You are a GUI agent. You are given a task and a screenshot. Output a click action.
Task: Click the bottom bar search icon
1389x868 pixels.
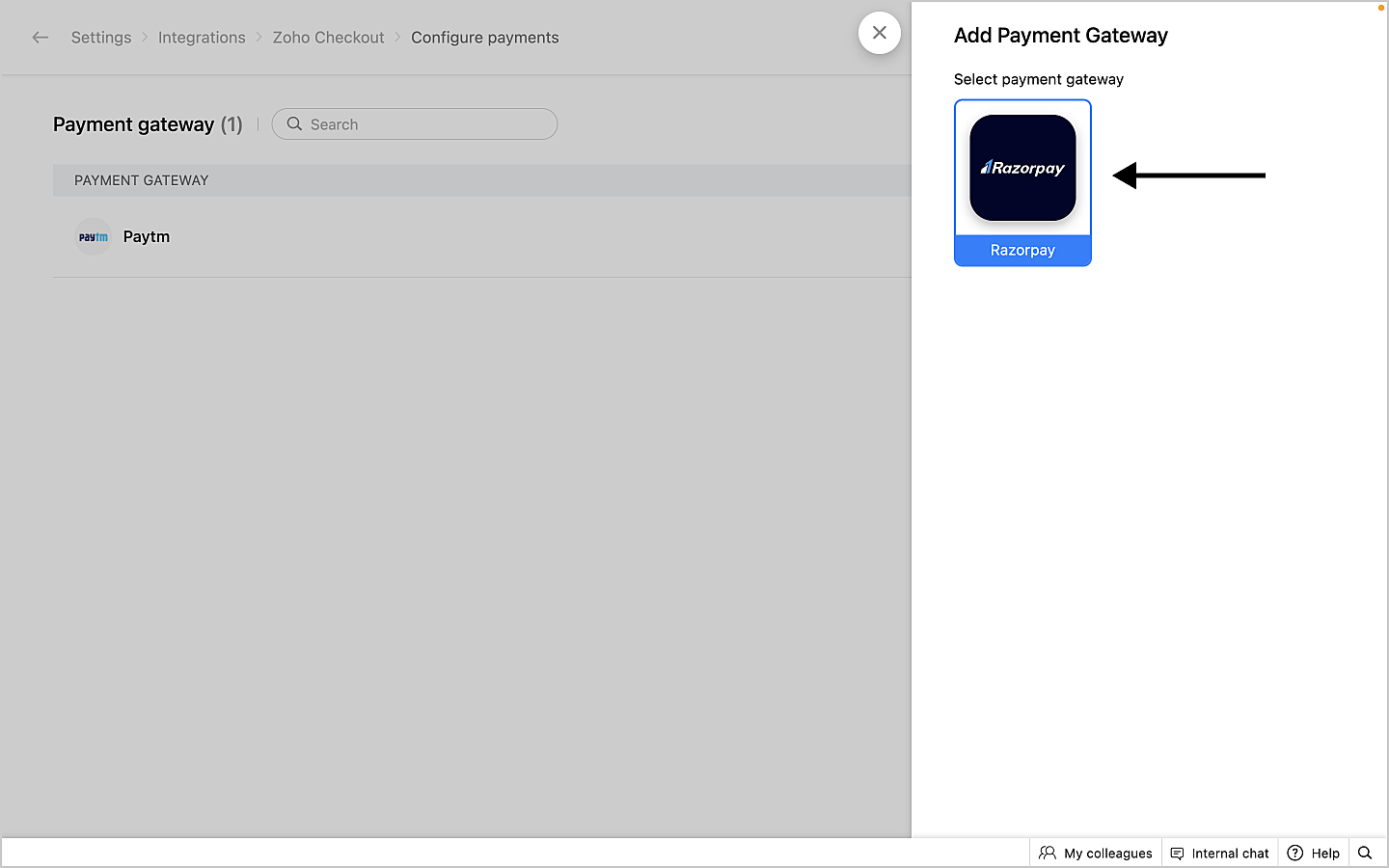point(1365,854)
